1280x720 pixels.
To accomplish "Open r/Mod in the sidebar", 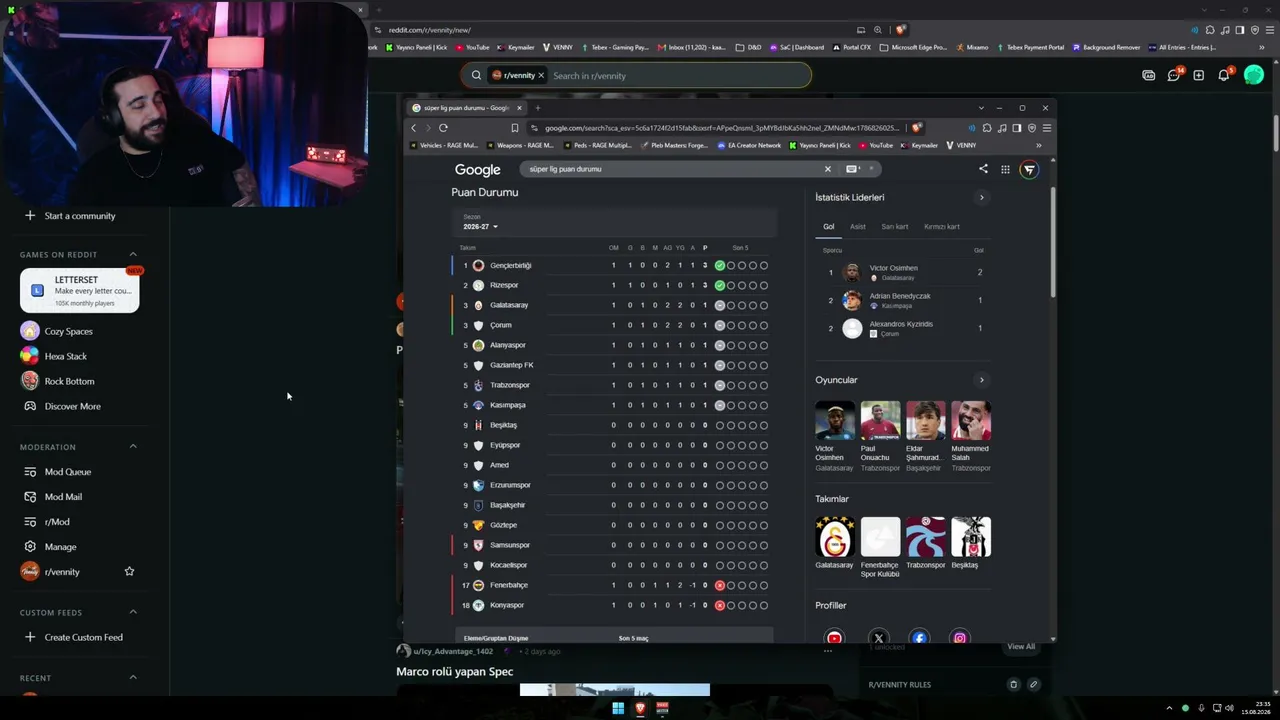I will coord(57,522).
